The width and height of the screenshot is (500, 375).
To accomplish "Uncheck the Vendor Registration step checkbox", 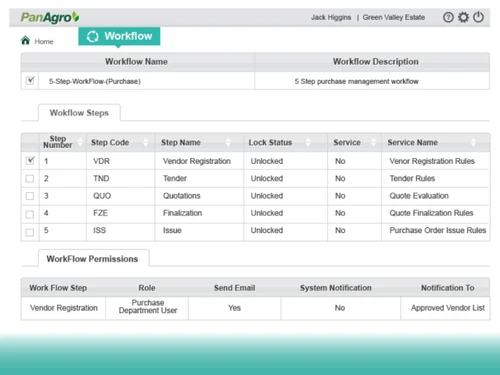I will tap(30, 161).
